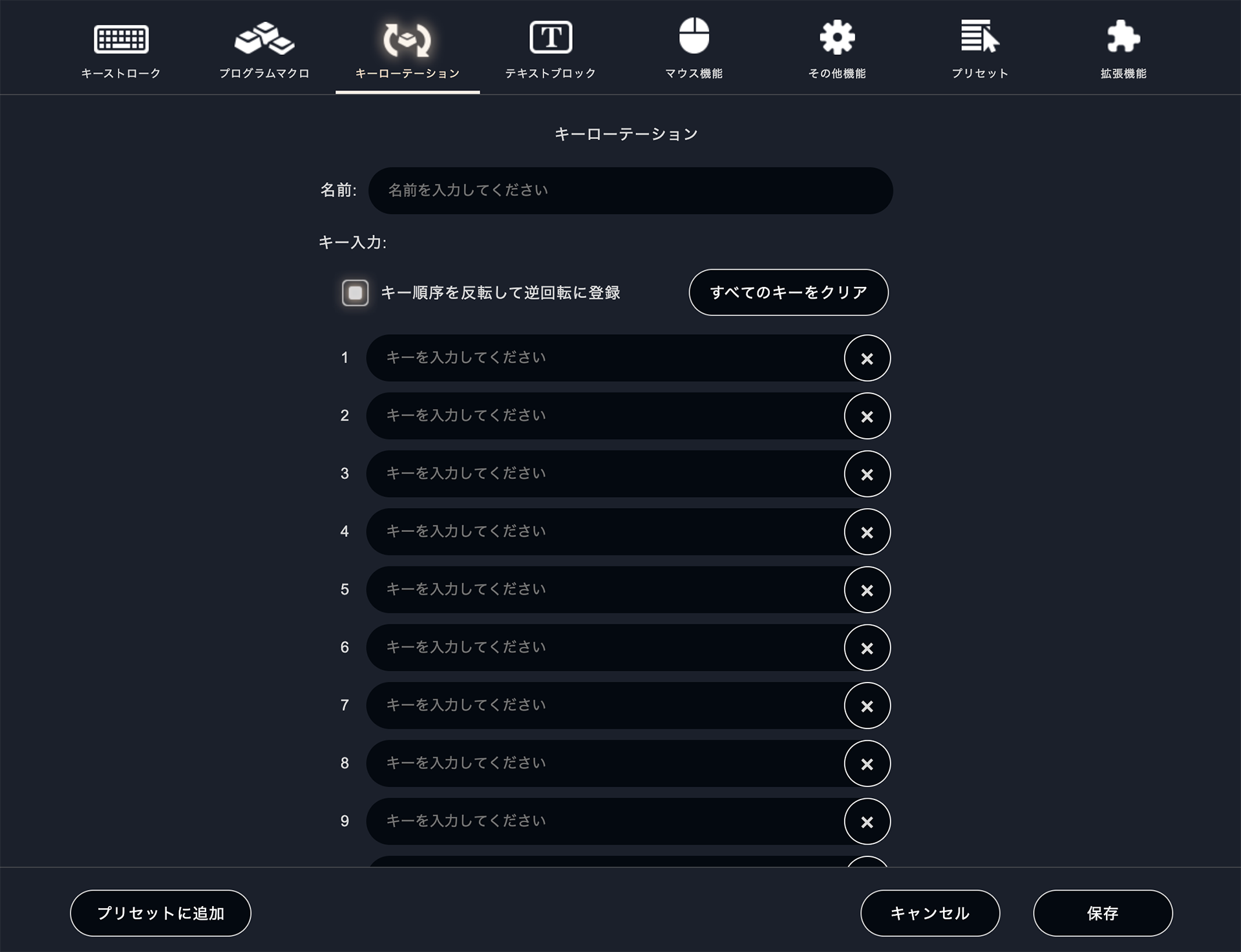Clear key row 4 with X
This screenshot has width=1241, height=952.
click(867, 532)
